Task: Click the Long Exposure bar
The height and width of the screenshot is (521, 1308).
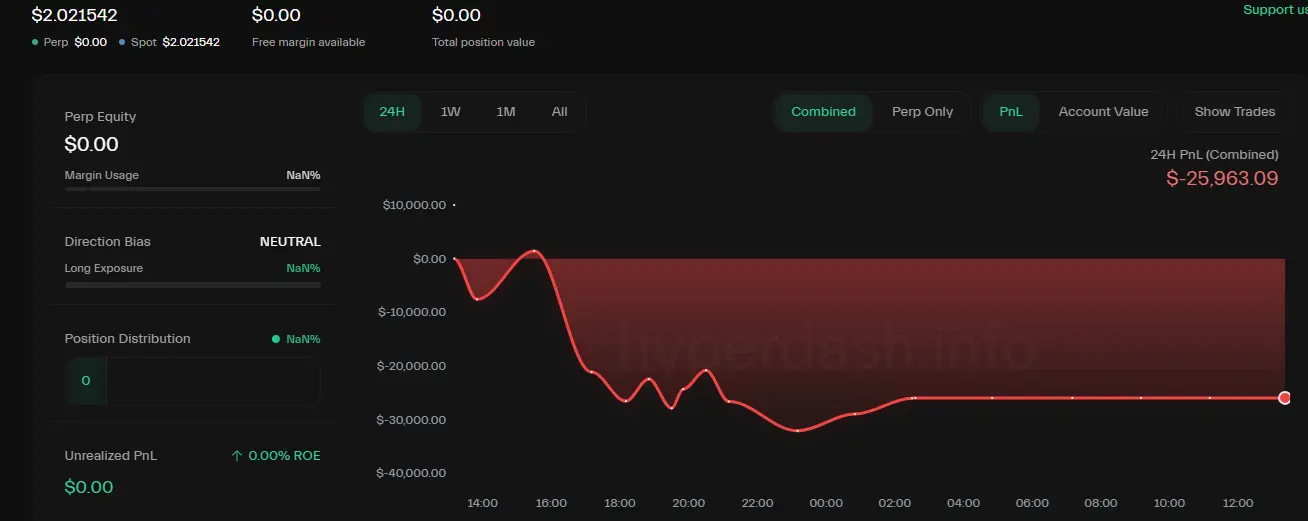Action: point(192,285)
